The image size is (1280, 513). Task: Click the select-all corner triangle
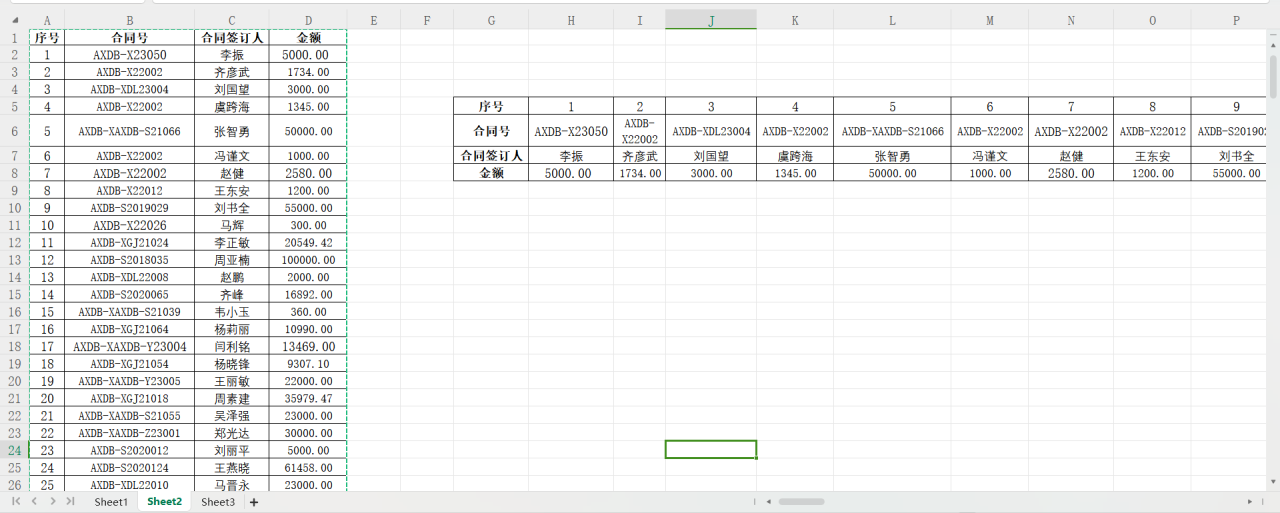(x=15, y=20)
